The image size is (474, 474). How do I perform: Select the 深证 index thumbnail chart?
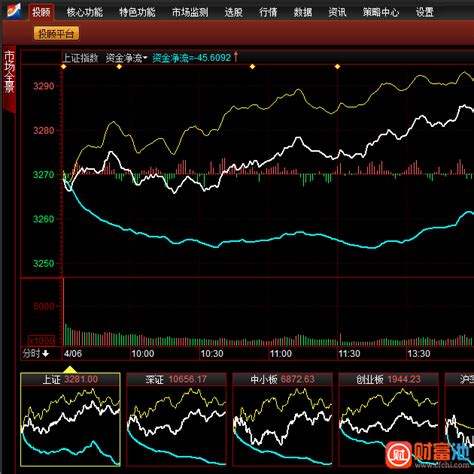pos(176,419)
